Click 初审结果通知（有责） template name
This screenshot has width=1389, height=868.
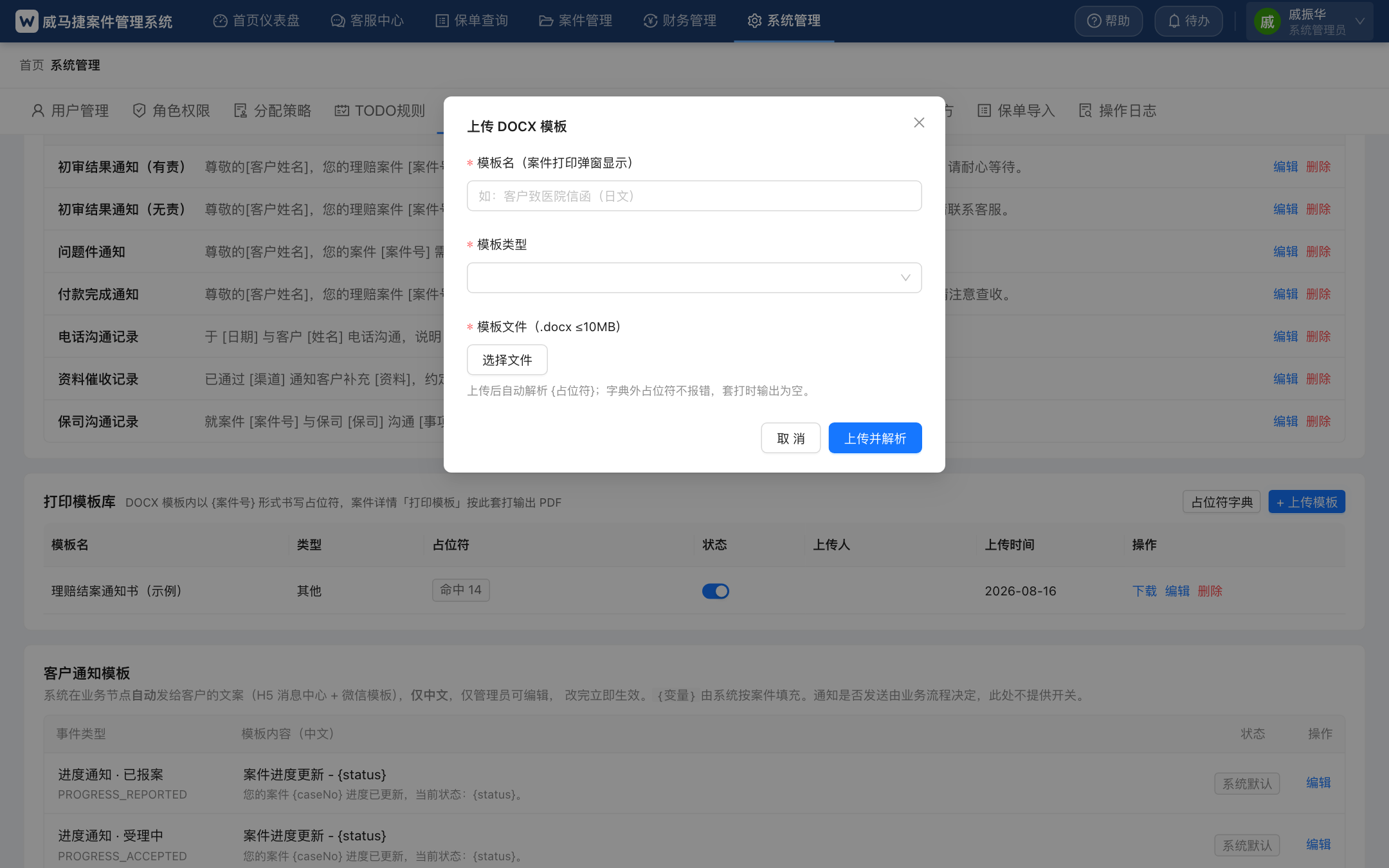[x=122, y=167]
